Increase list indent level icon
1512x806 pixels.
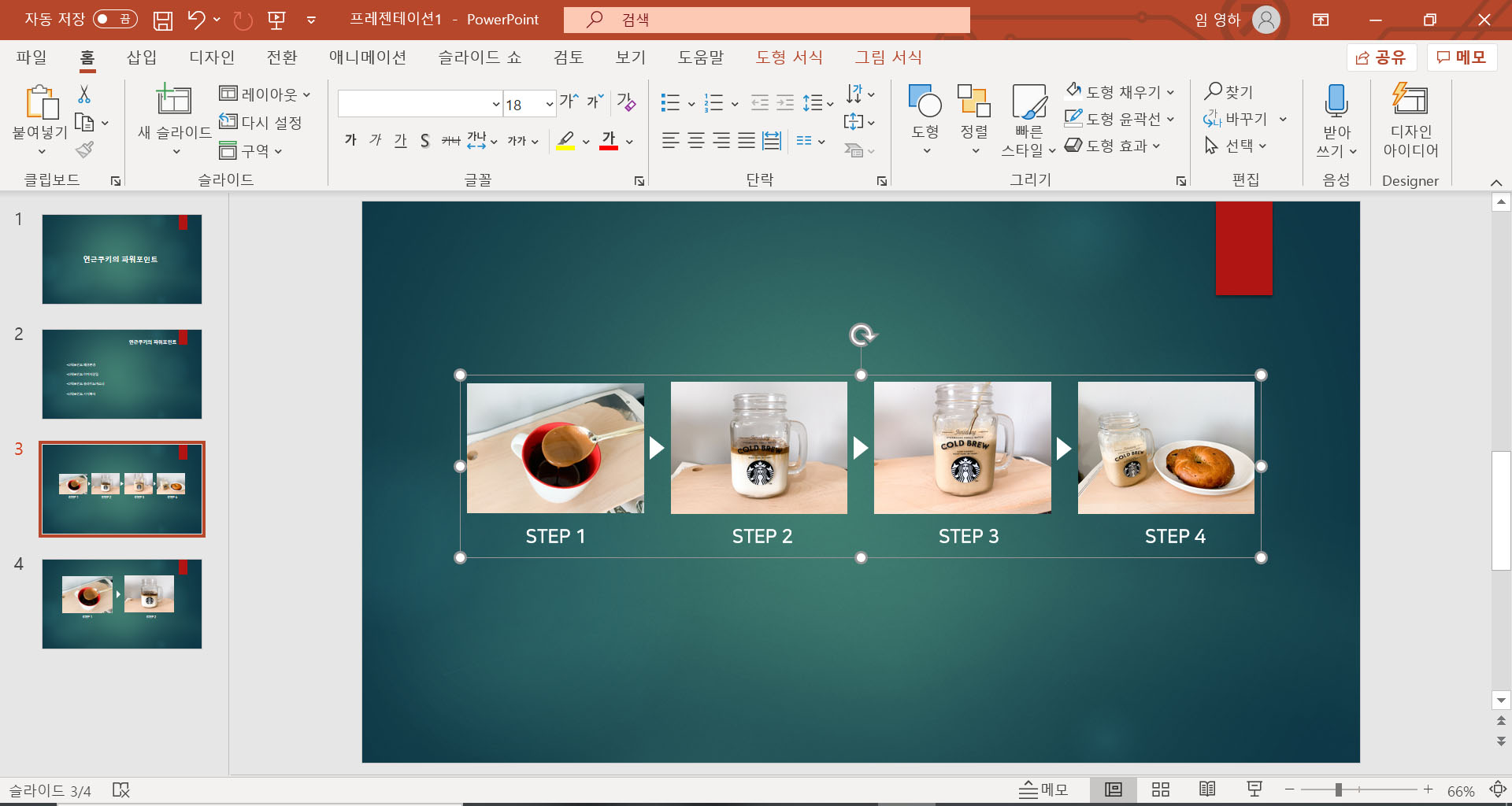click(x=785, y=102)
